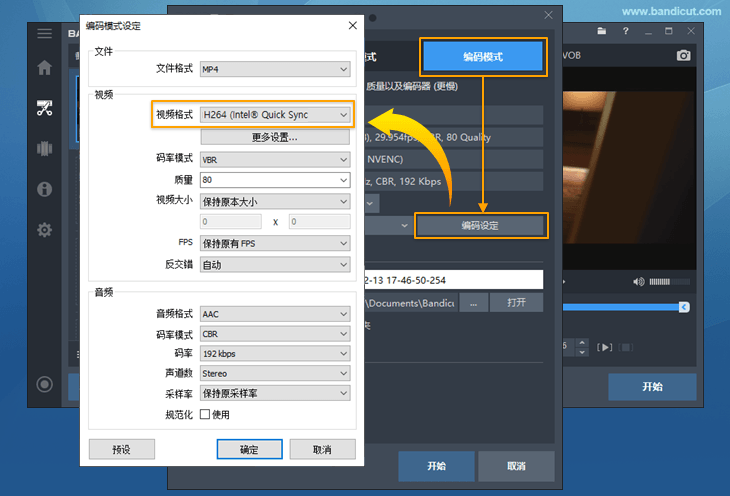The height and width of the screenshot is (496, 730).
Task: Click the Bandicam record circle icon
Action: tap(45, 384)
